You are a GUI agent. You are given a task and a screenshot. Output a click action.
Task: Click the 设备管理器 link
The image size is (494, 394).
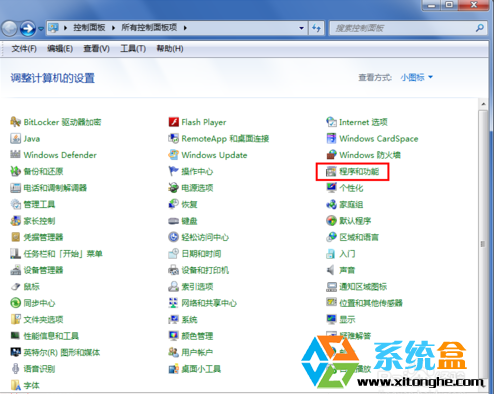pyautogui.click(x=43, y=270)
